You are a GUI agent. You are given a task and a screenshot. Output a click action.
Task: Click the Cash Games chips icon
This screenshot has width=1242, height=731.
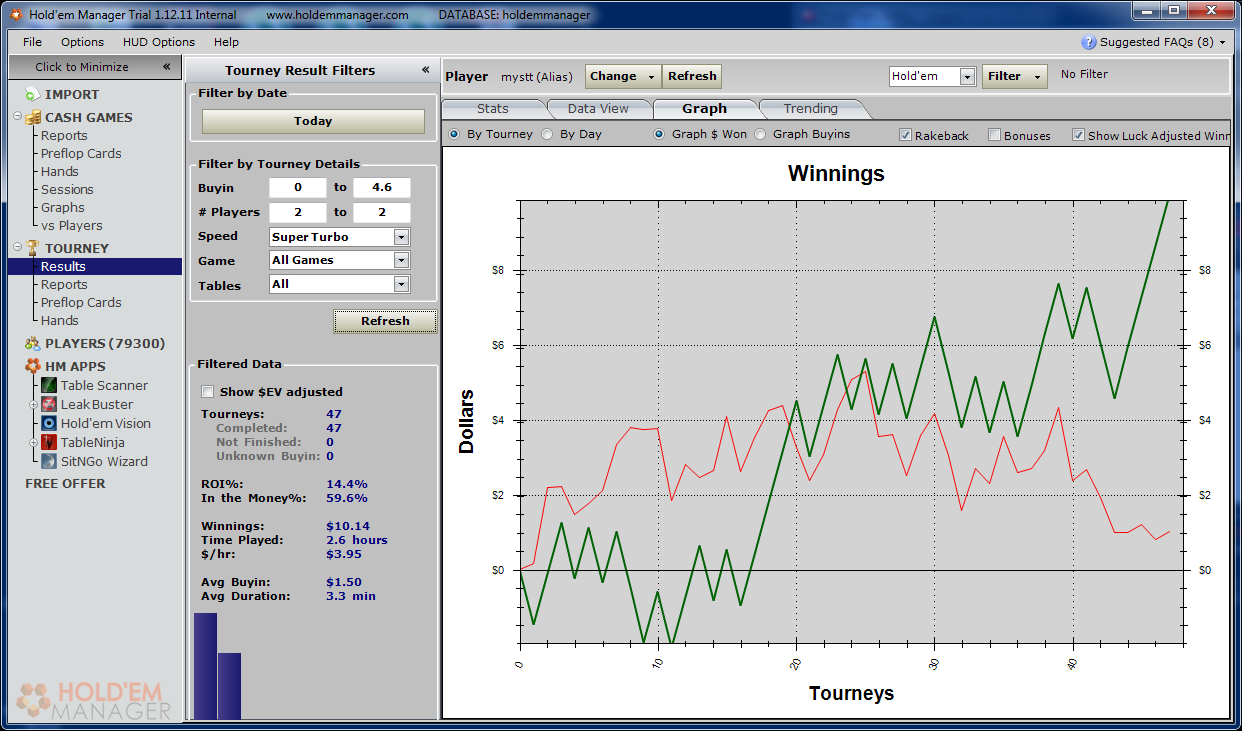33,117
